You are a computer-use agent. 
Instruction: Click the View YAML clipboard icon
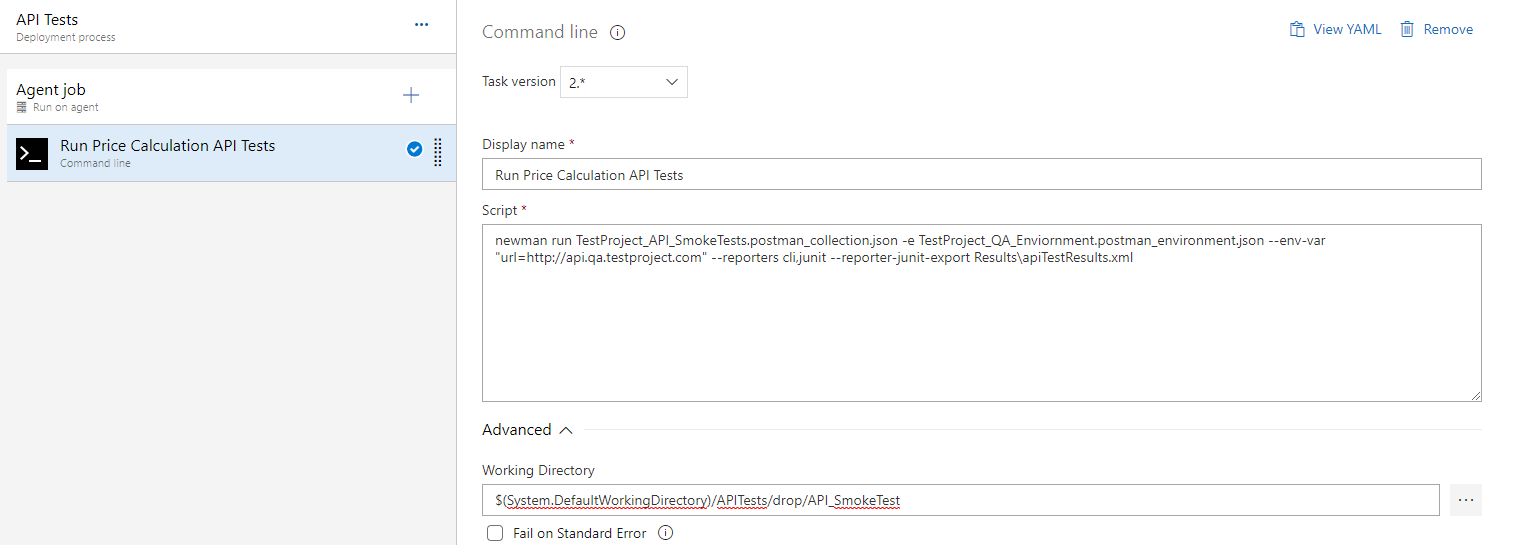click(x=1297, y=29)
